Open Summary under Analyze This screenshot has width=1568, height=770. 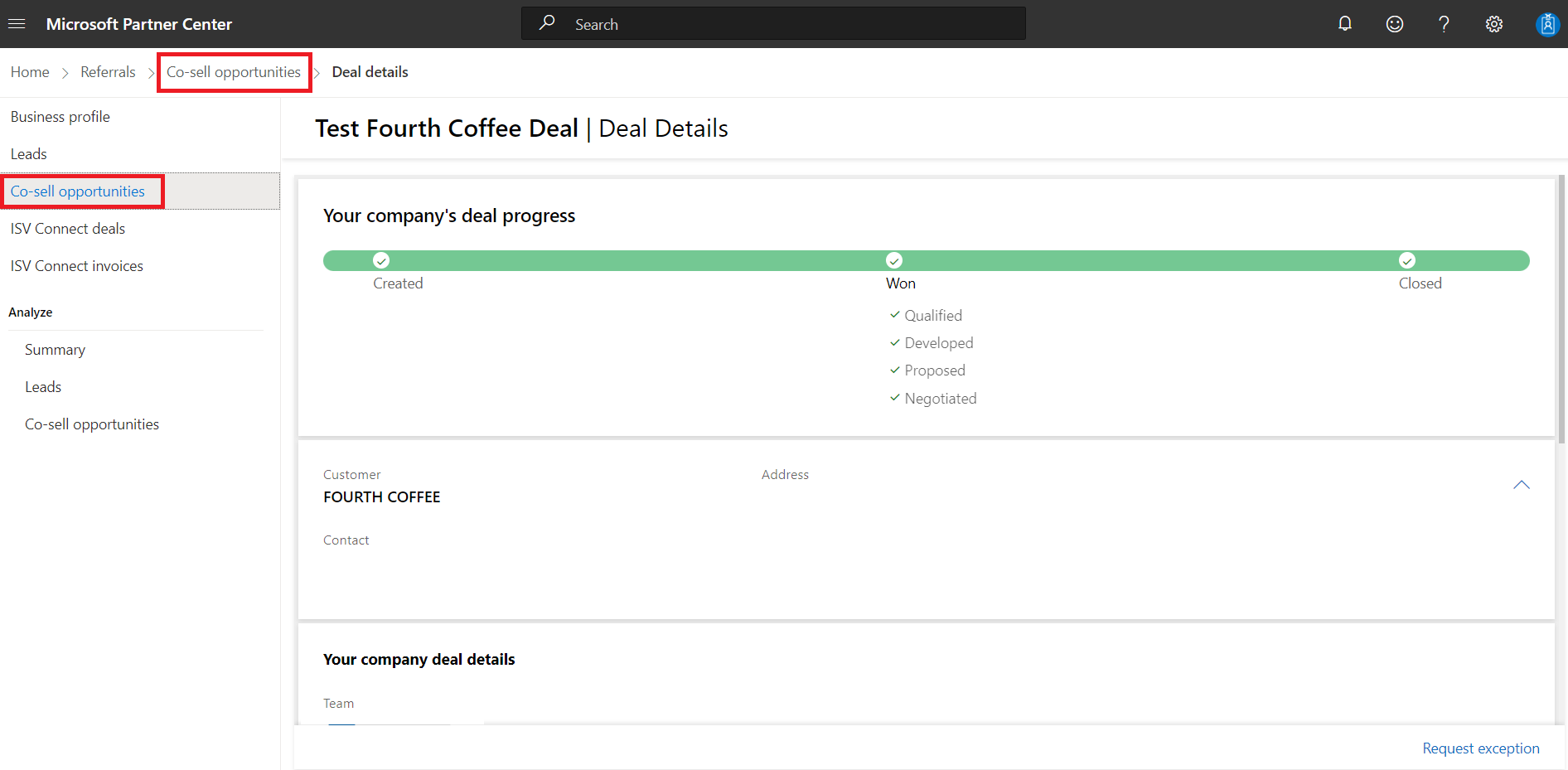click(55, 350)
